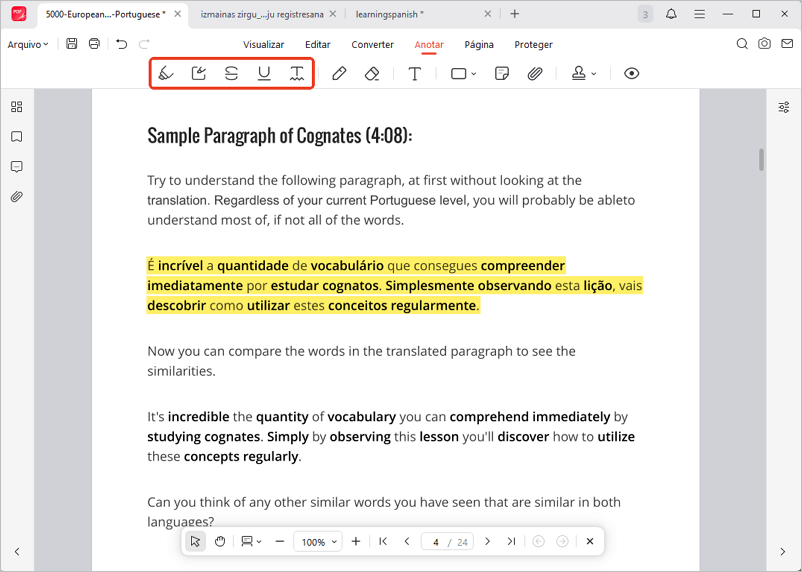
Task: Open notifications bell
Action: coord(671,14)
